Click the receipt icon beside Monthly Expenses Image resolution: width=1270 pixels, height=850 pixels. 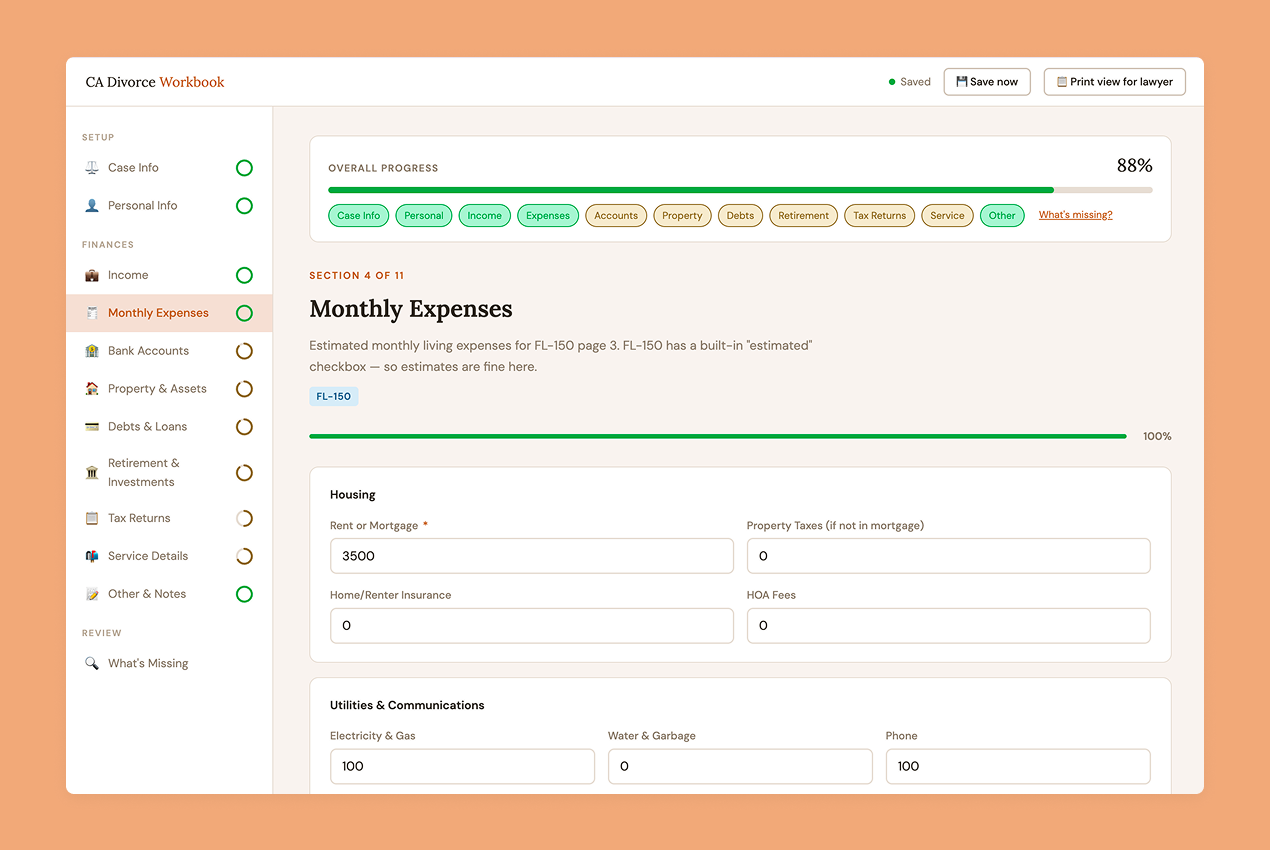[92, 313]
